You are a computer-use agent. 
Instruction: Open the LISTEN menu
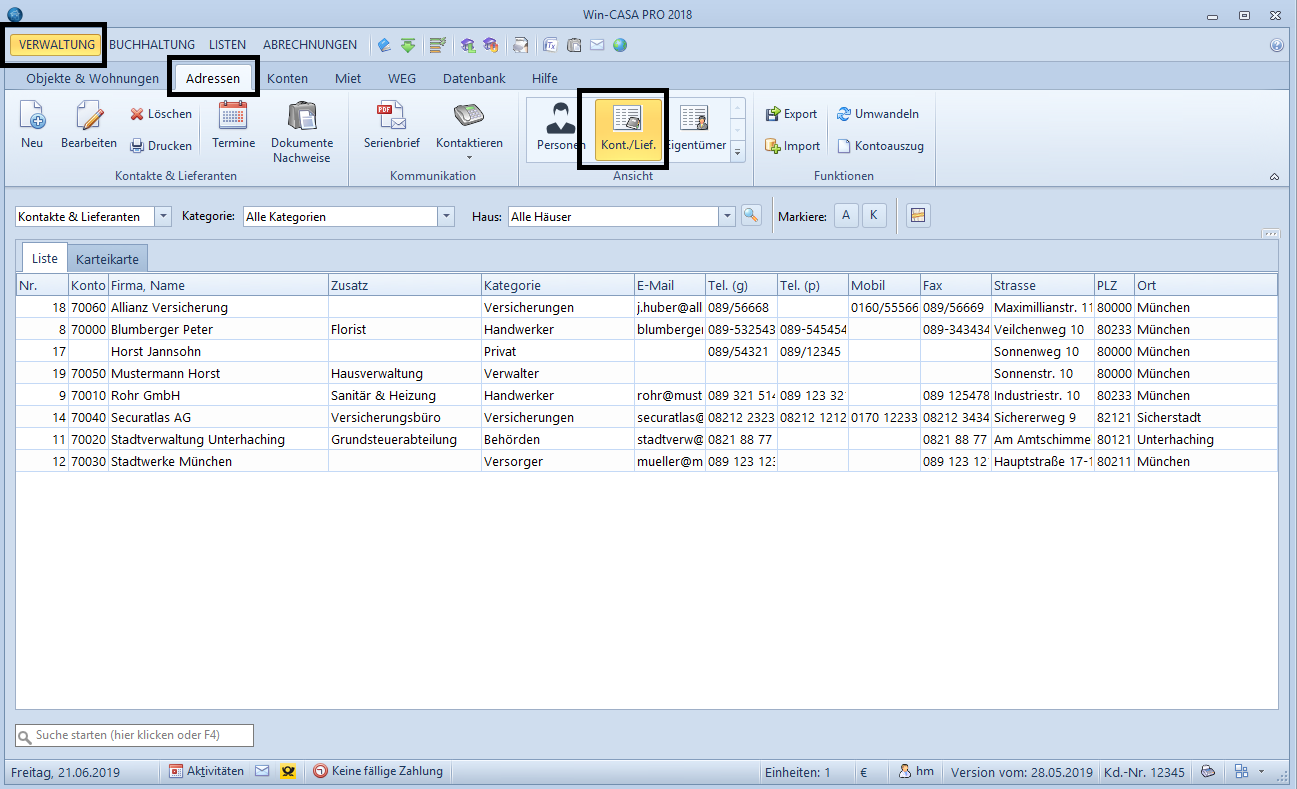click(x=228, y=45)
